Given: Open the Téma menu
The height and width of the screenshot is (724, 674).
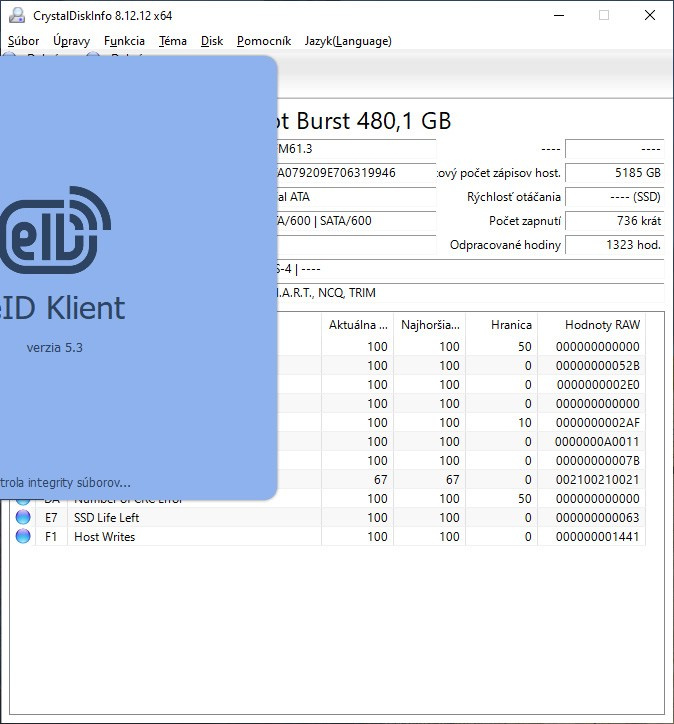Looking at the screenshot, I should [x=173, y=41].
